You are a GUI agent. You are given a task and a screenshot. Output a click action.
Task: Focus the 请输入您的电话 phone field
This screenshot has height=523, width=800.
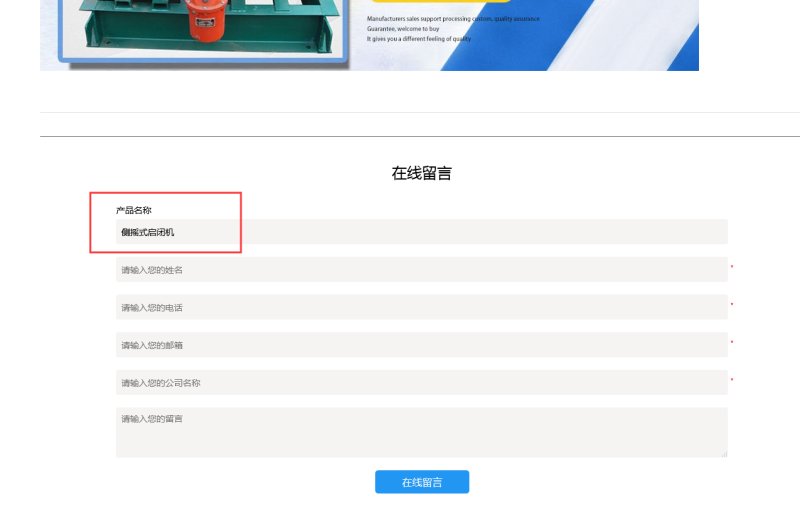421,307
